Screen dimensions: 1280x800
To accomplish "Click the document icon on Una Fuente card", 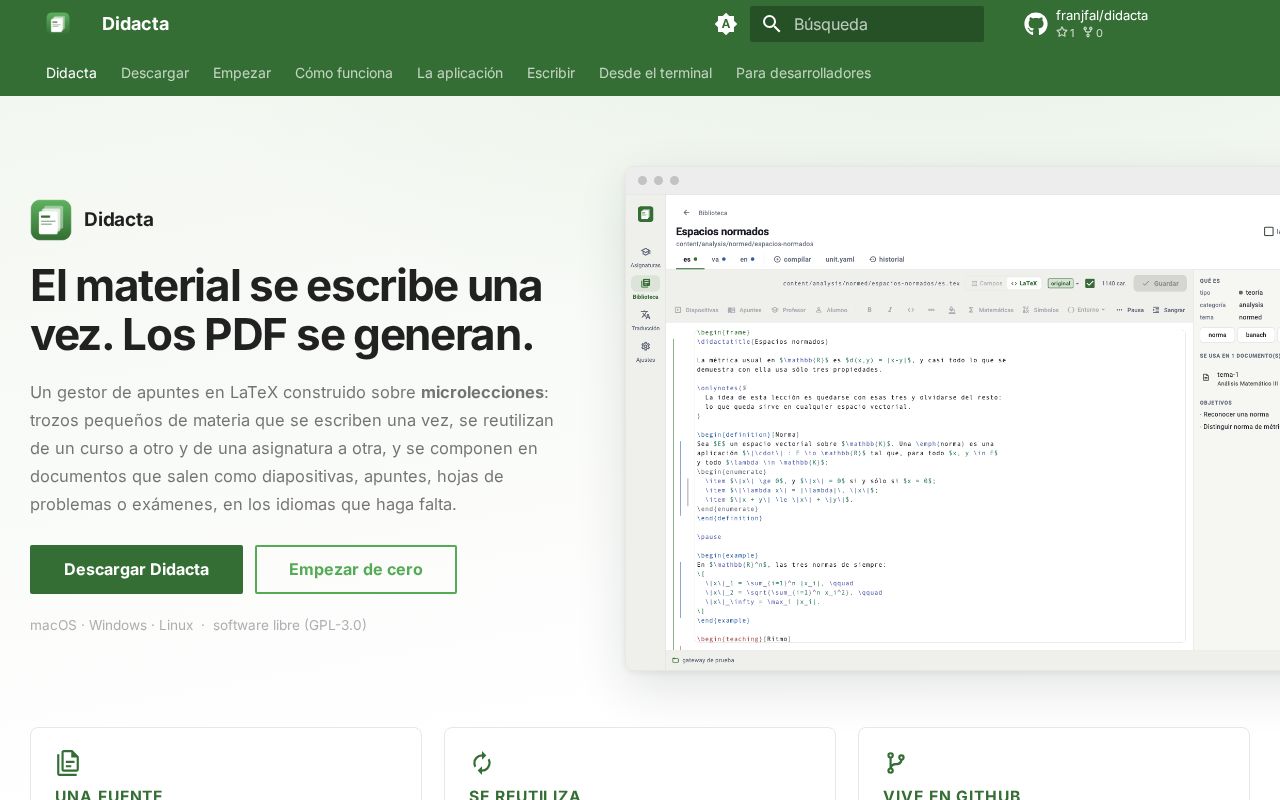I will (x=68, y=763).
